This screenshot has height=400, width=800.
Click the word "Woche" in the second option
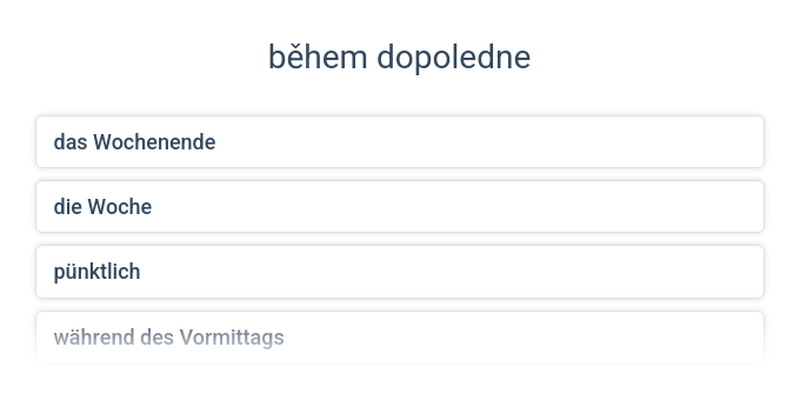pyautogui.click(x=120, y=207)
